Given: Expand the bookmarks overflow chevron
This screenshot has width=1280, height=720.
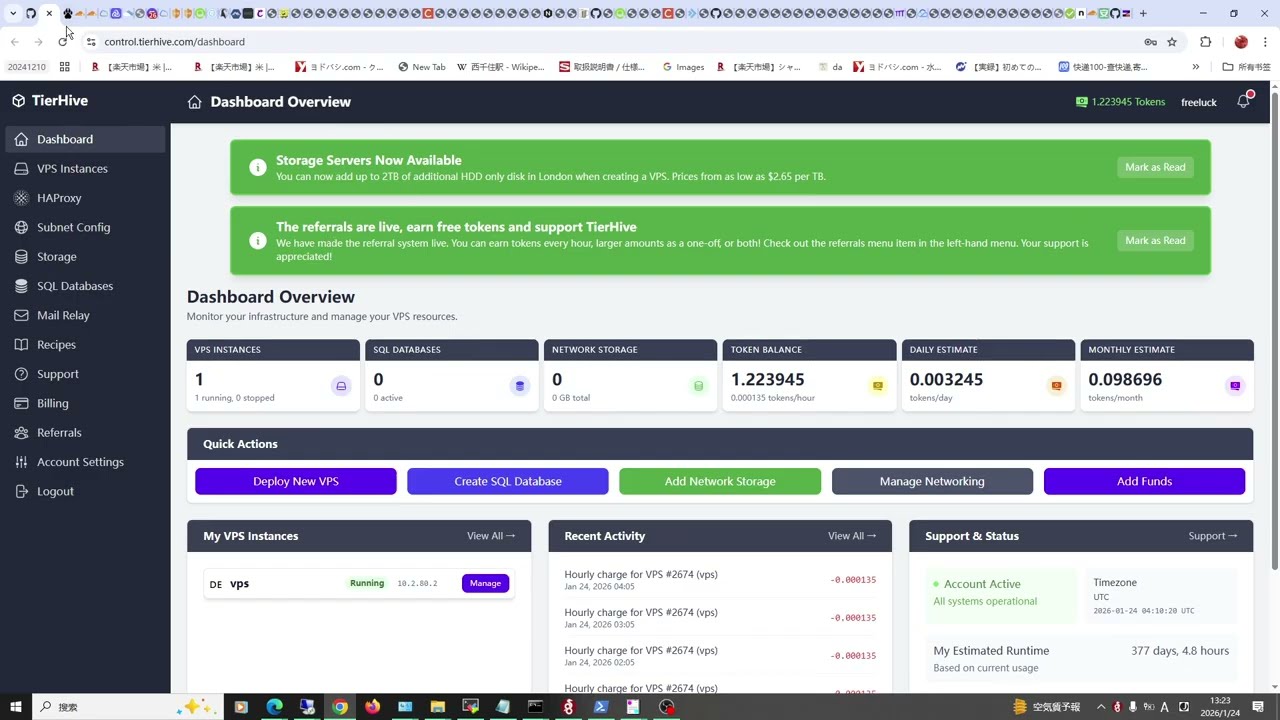Looking at the screenshot, I should point(1195,67).
